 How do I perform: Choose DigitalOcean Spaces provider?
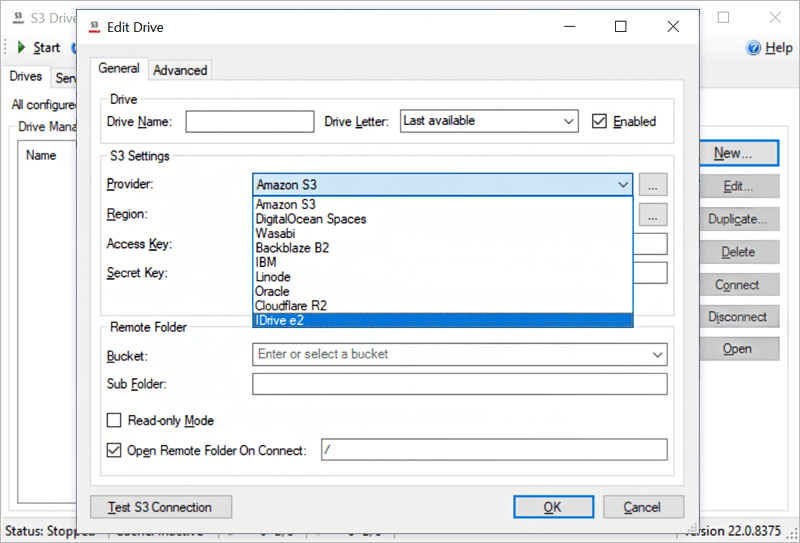coord(442,219)
